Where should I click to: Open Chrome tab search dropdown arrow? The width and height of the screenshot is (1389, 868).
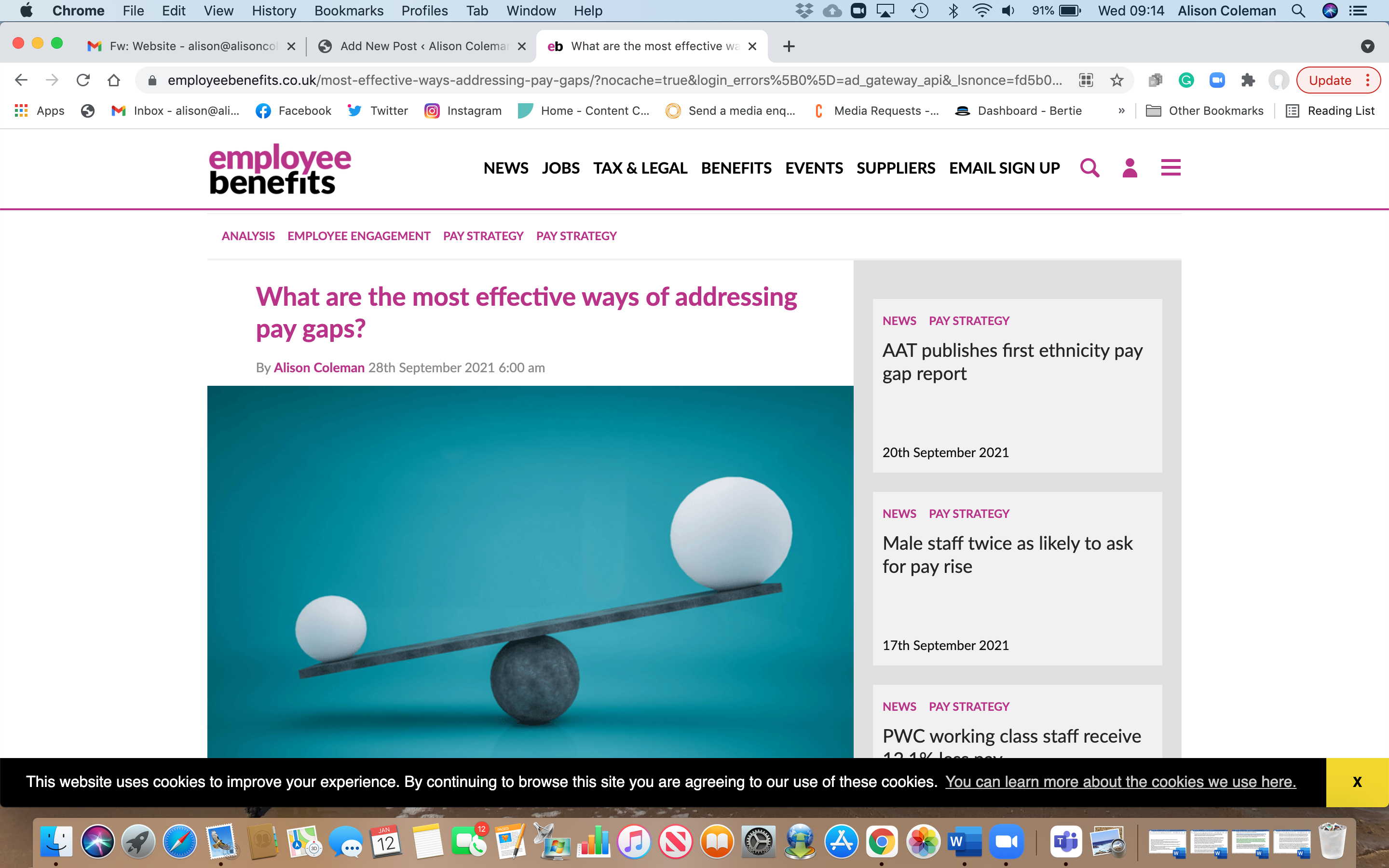[x=1367, y=46]
